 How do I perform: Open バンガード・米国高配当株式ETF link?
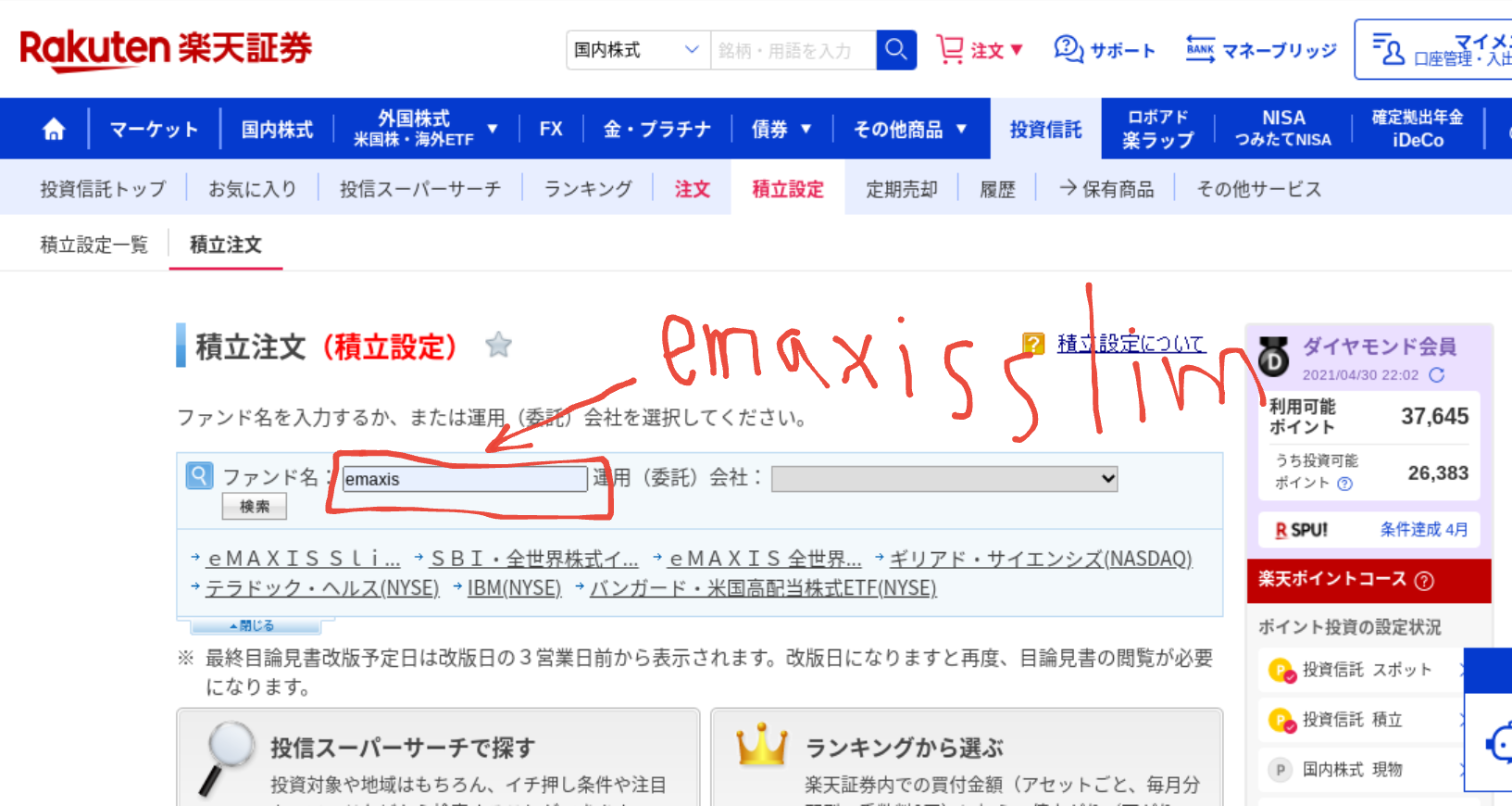pos(763,588)
